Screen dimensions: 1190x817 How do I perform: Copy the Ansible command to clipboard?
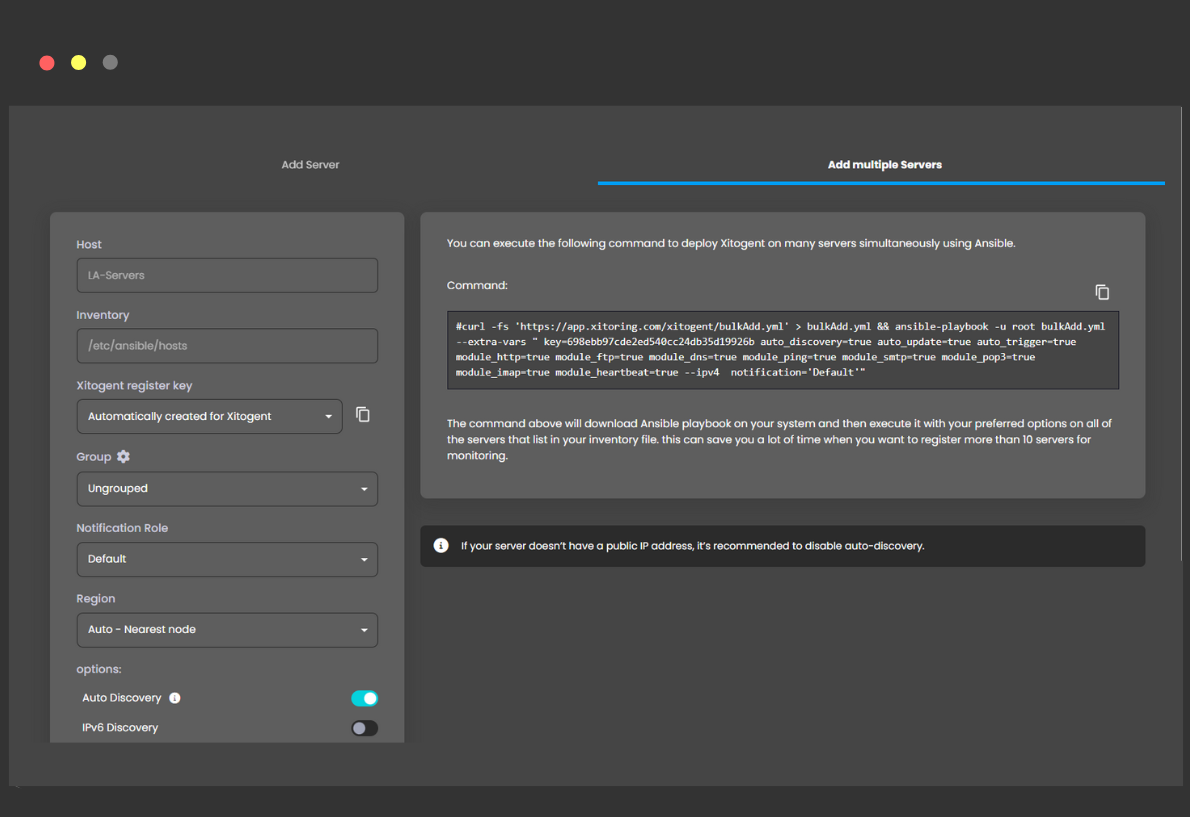point(1102,292)
